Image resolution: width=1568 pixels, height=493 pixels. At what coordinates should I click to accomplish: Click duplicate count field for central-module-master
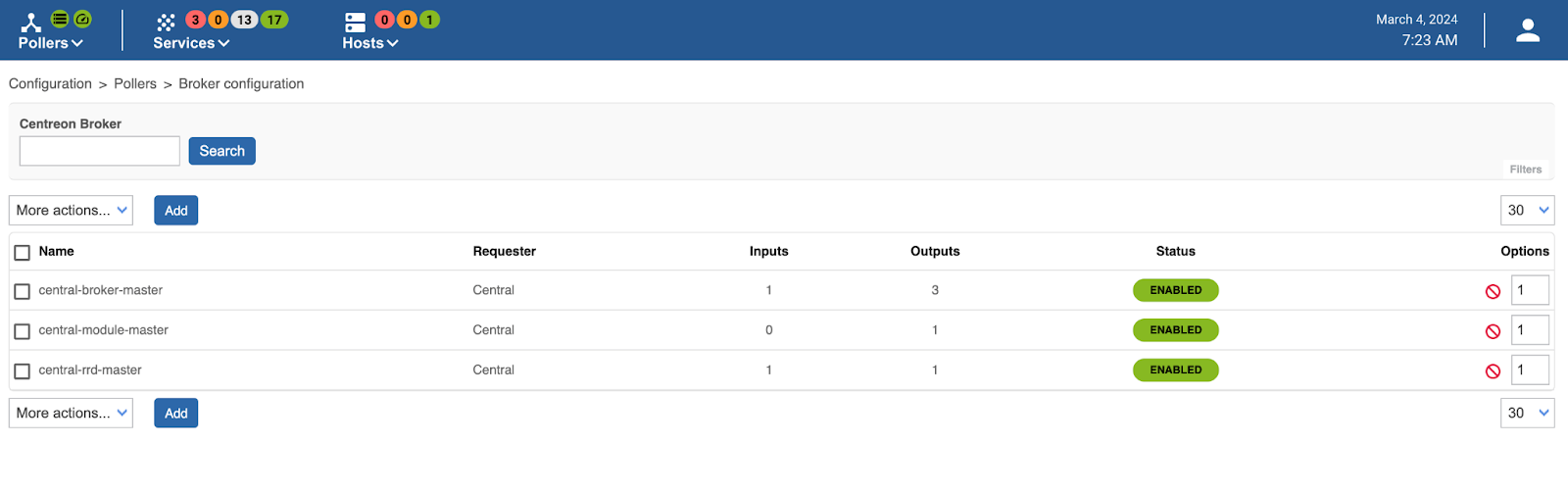coord(1530,330)
